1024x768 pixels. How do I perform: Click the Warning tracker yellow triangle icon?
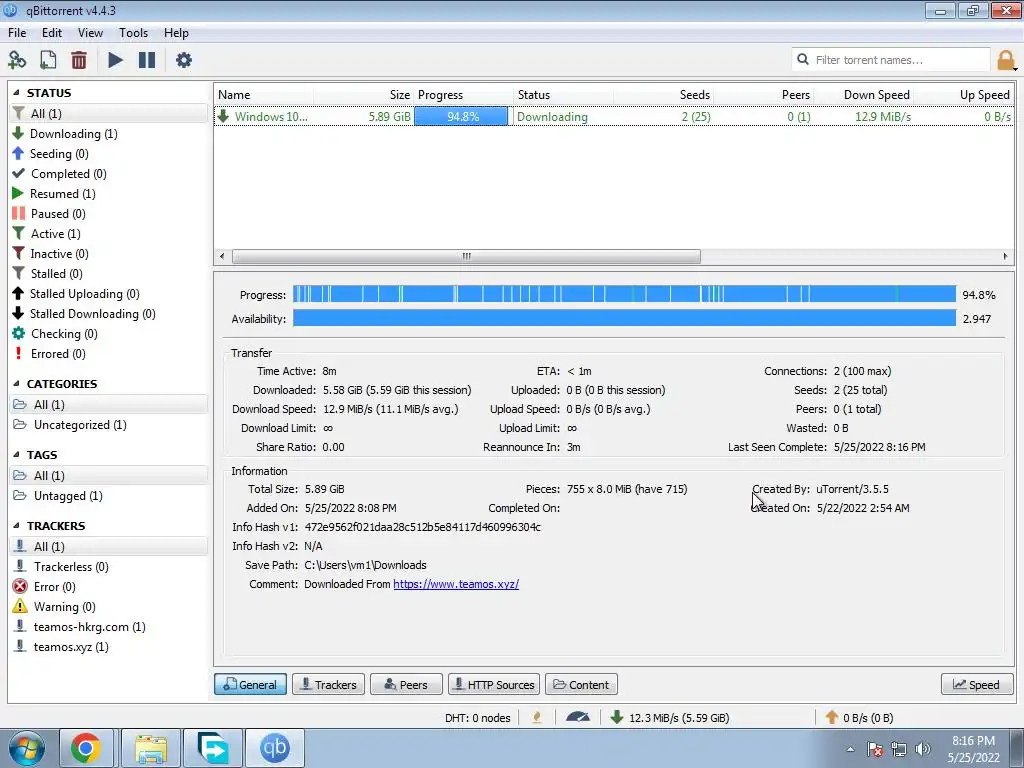[20, 607]
